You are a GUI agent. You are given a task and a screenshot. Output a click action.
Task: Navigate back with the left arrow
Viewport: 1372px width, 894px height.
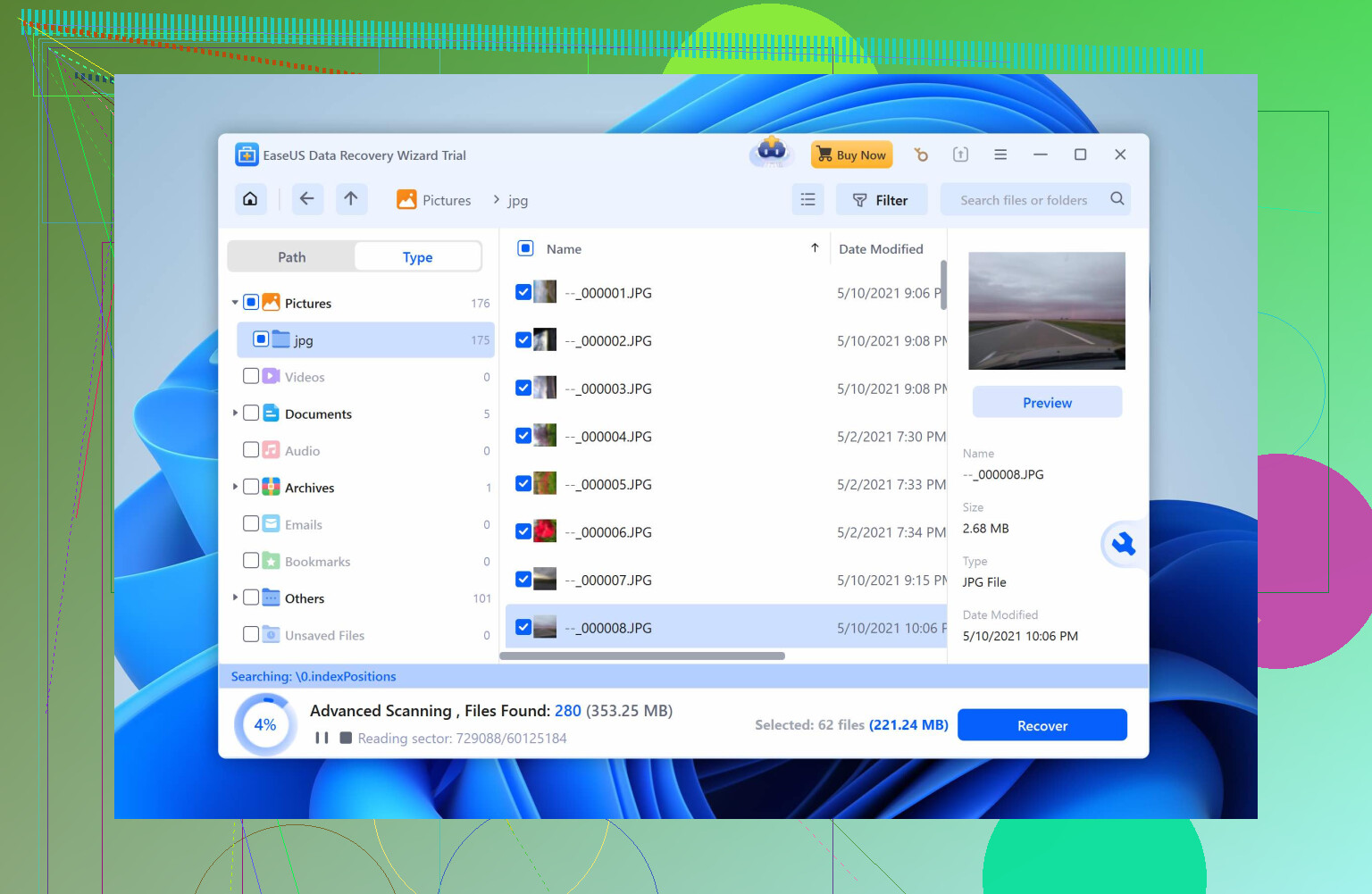pyautogui.click(x=306, y=199)
